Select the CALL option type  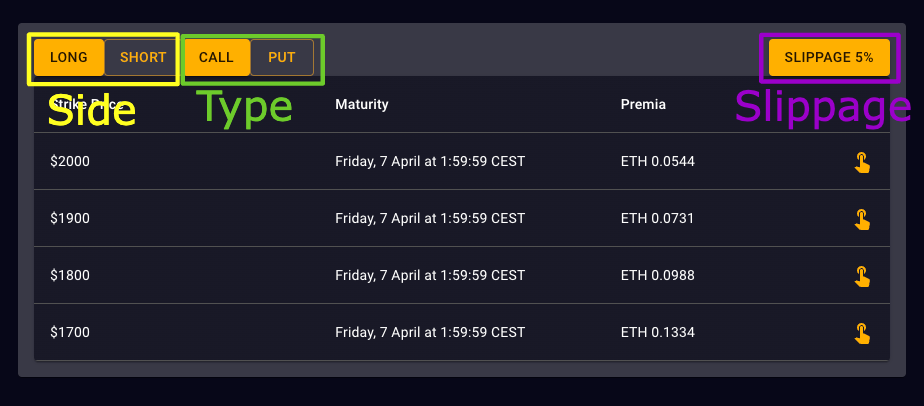pyautogui.click(x=216, y=58)
